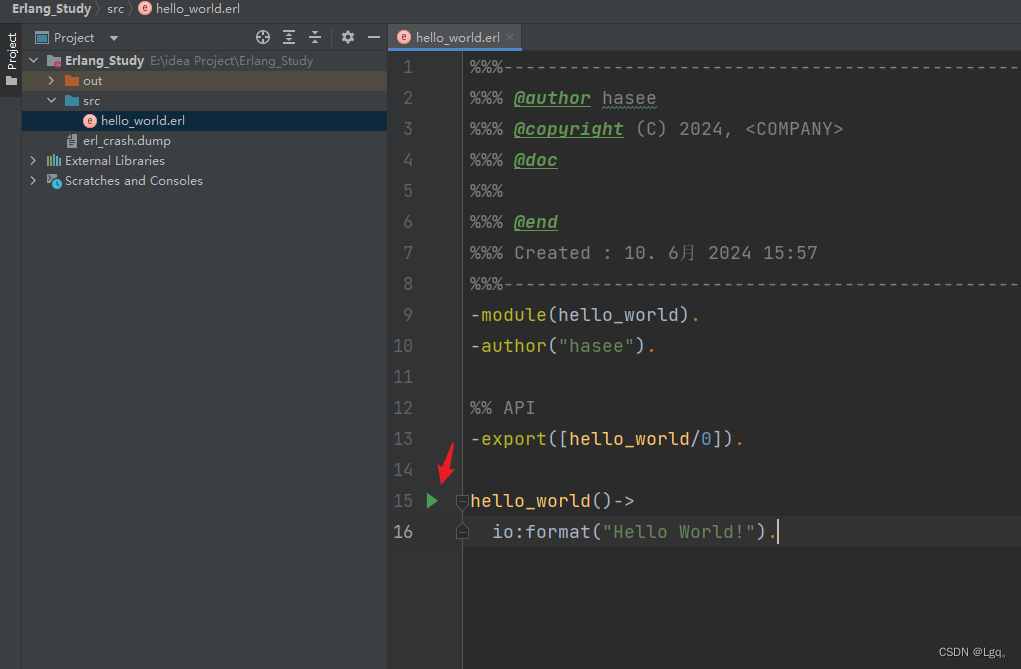Click the @copyright documentation tag
The image size is (1021, 669).
click(568, 128)
